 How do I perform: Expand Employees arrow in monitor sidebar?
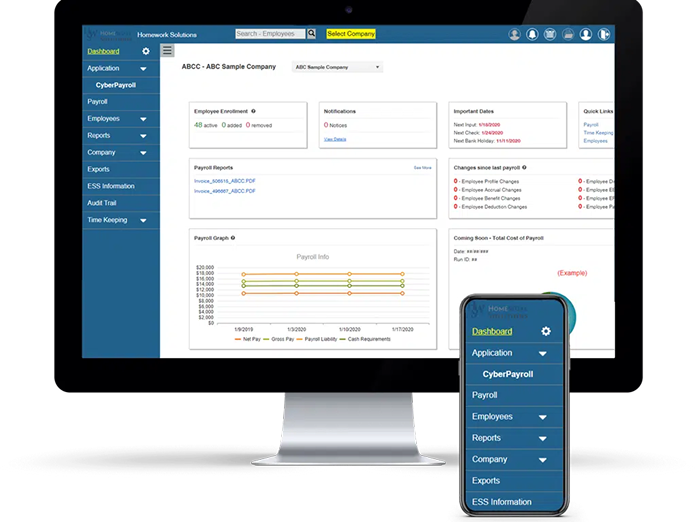click(x=143, y=119)
